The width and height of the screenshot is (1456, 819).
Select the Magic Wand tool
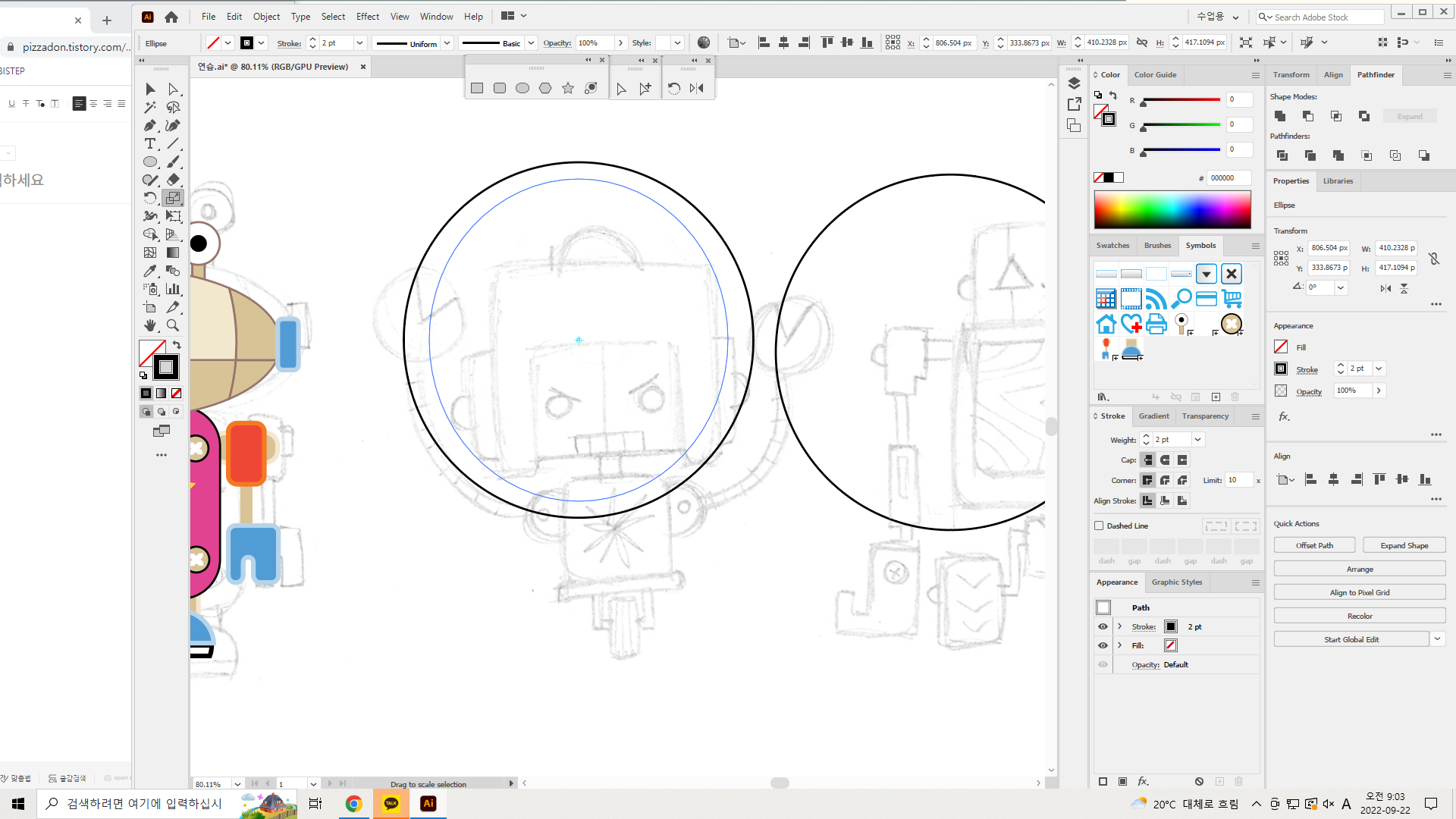coord(150,108)
